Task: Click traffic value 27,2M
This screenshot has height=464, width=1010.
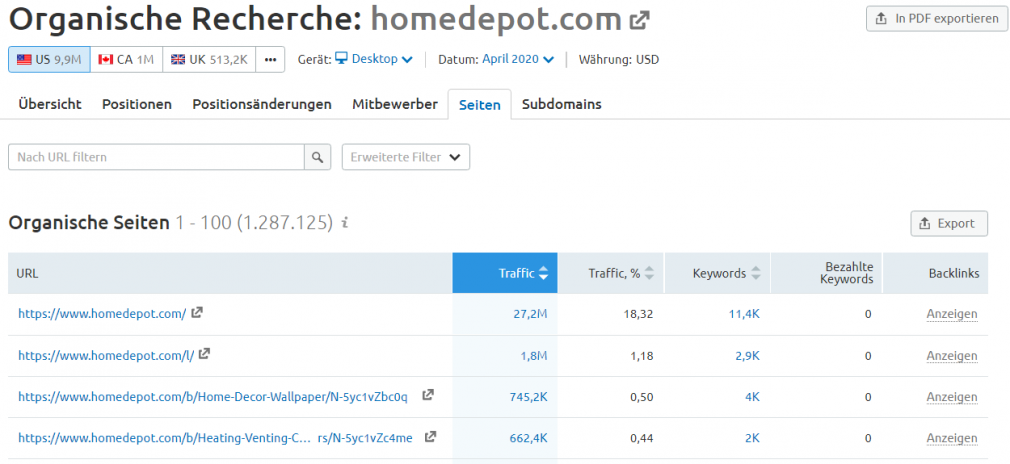Action: tap(529, 314)
